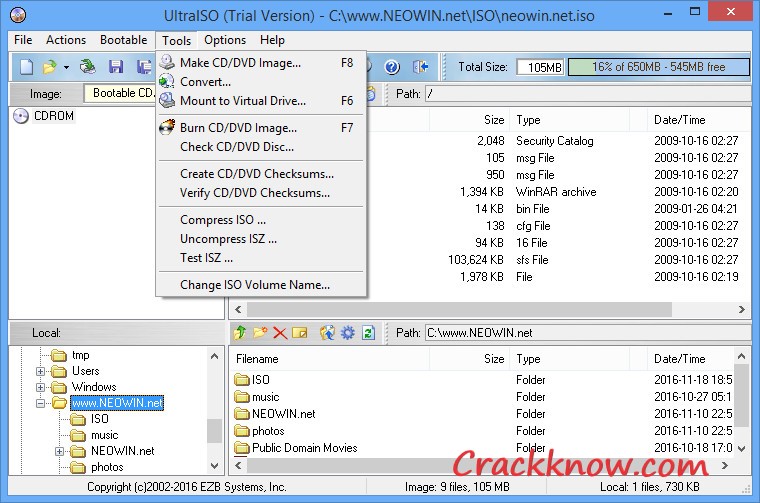Open the dropdown arrow beside Open icon
760x503 pixels.
coord(66,67)
